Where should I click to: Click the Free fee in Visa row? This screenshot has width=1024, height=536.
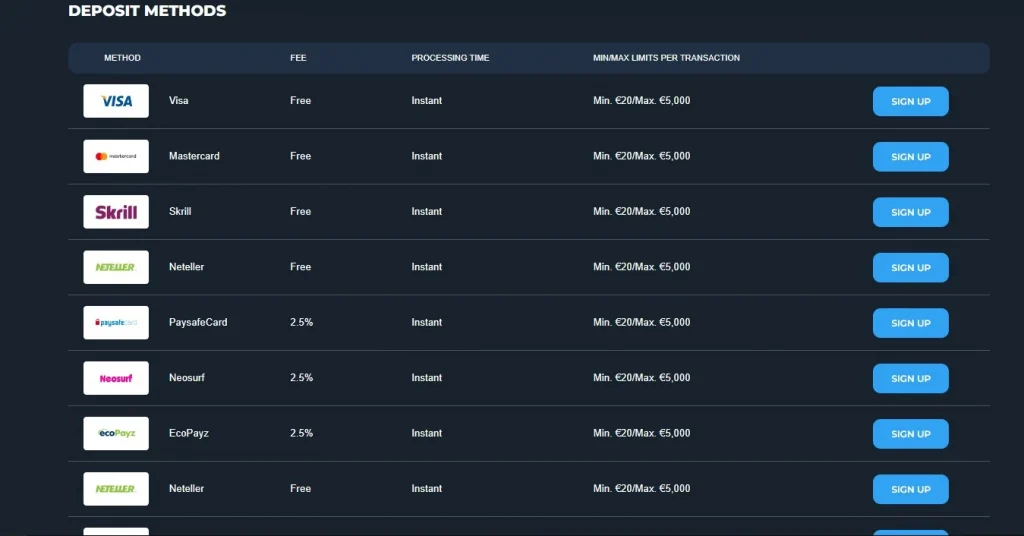tap(300, 101)
